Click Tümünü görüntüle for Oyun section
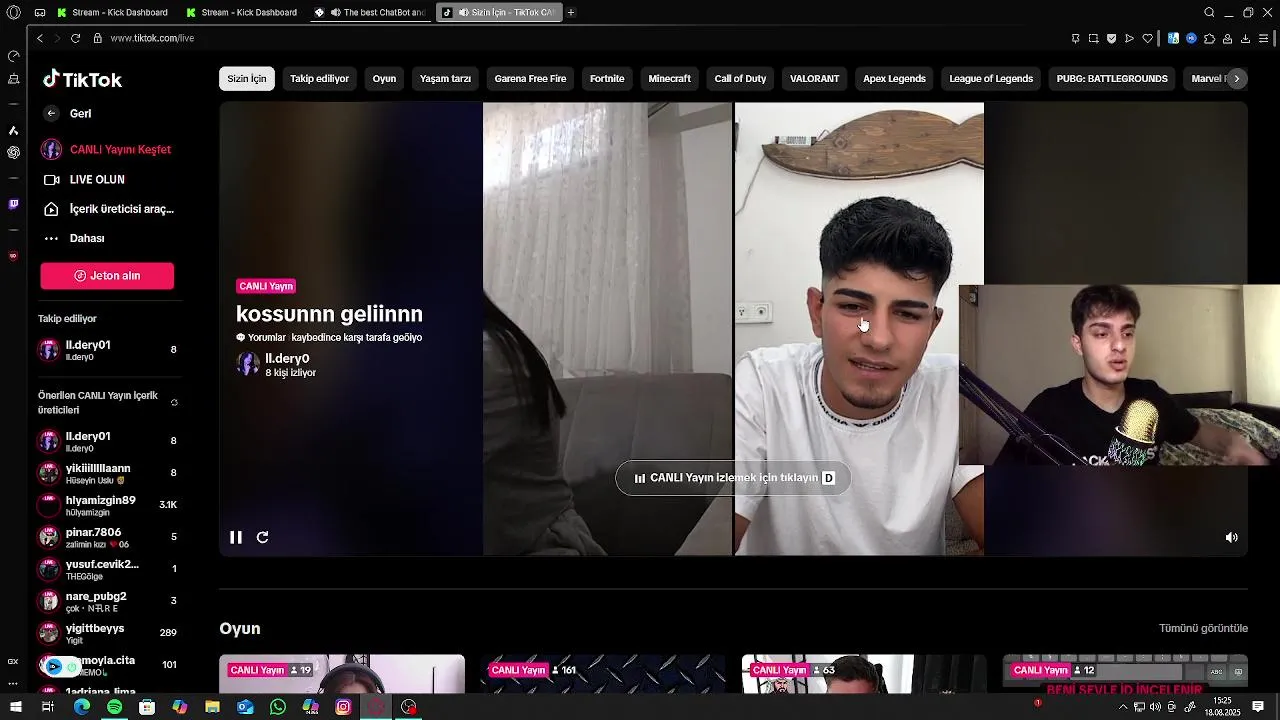 1203,628
